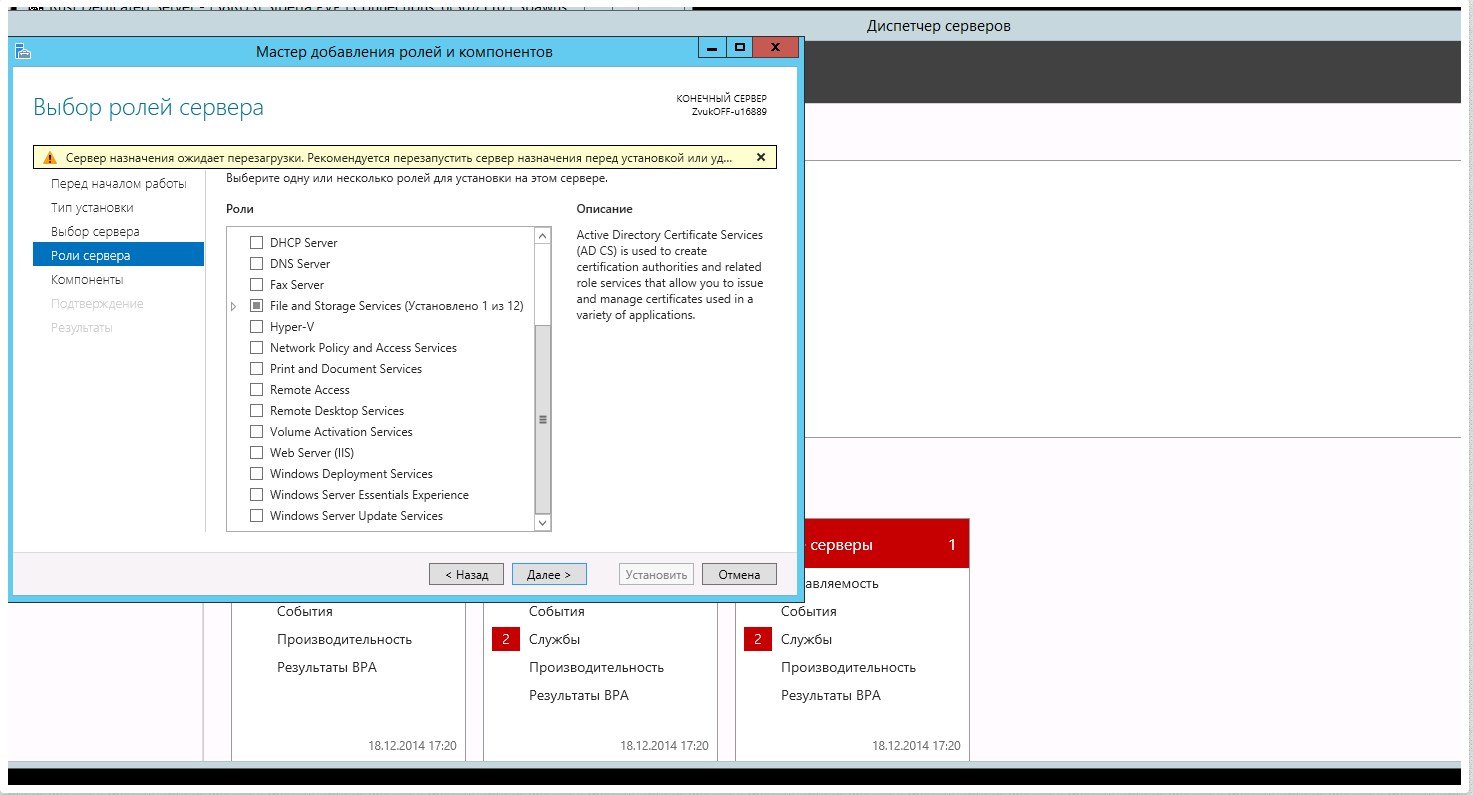Dismiss the restart warning banner with X
Screen dimensions: 1473x795
click(x=760, y=158)
